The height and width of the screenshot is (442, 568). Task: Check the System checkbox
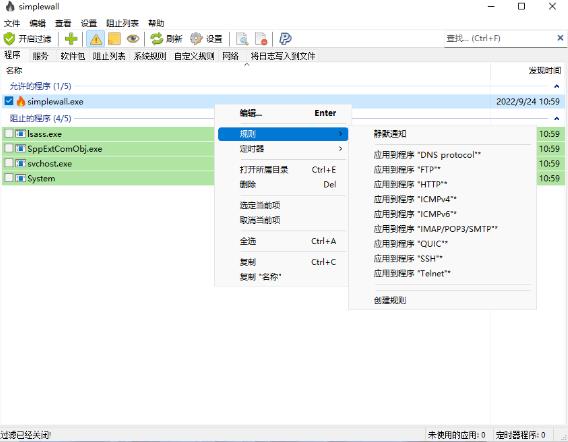9,178
